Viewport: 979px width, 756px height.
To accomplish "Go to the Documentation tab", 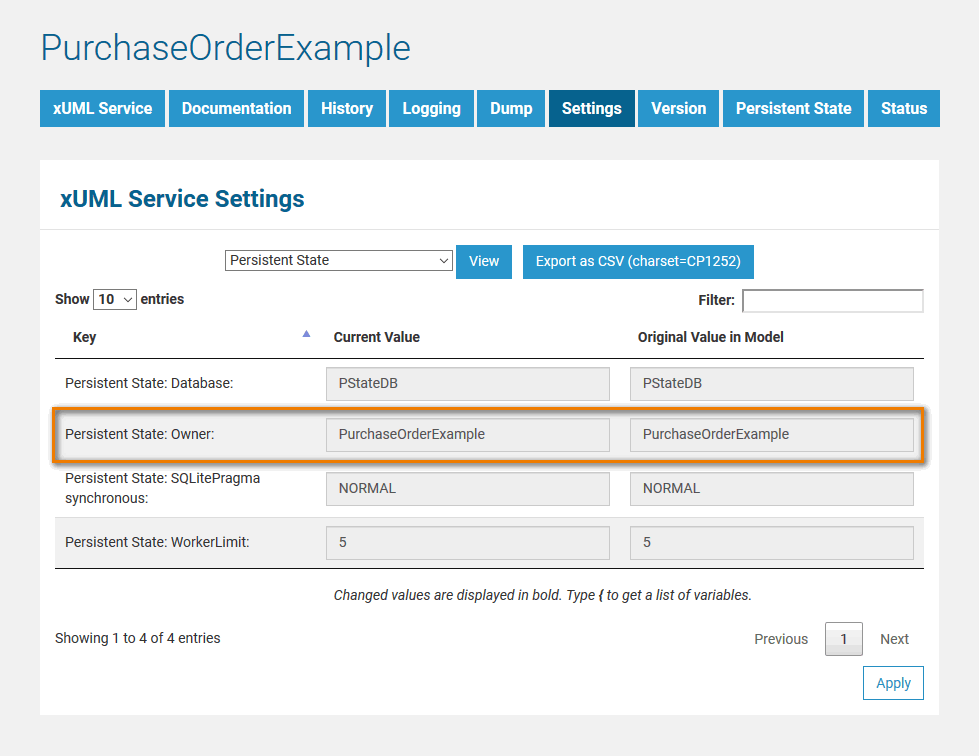I will click(236, 108).
